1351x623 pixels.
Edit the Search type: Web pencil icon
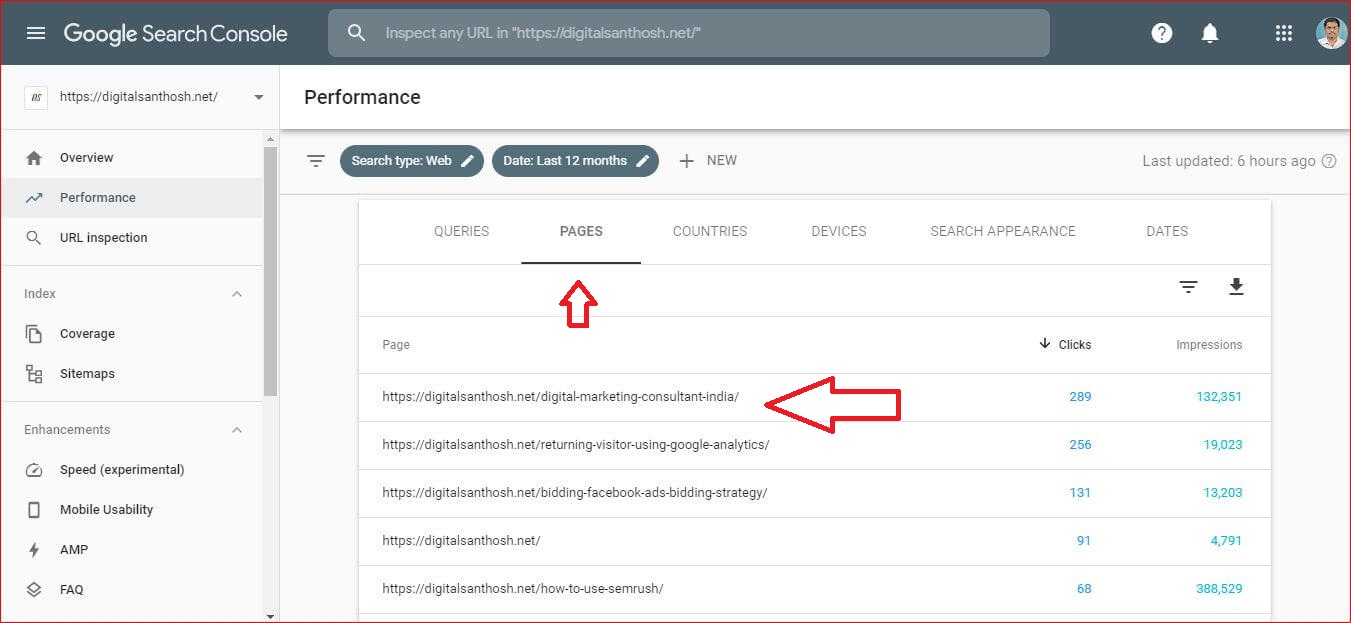467,161
